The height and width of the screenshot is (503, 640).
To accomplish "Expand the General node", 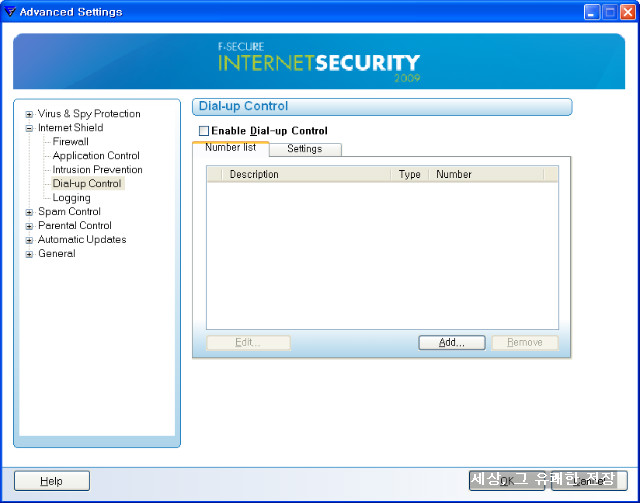I will point(29,254).
